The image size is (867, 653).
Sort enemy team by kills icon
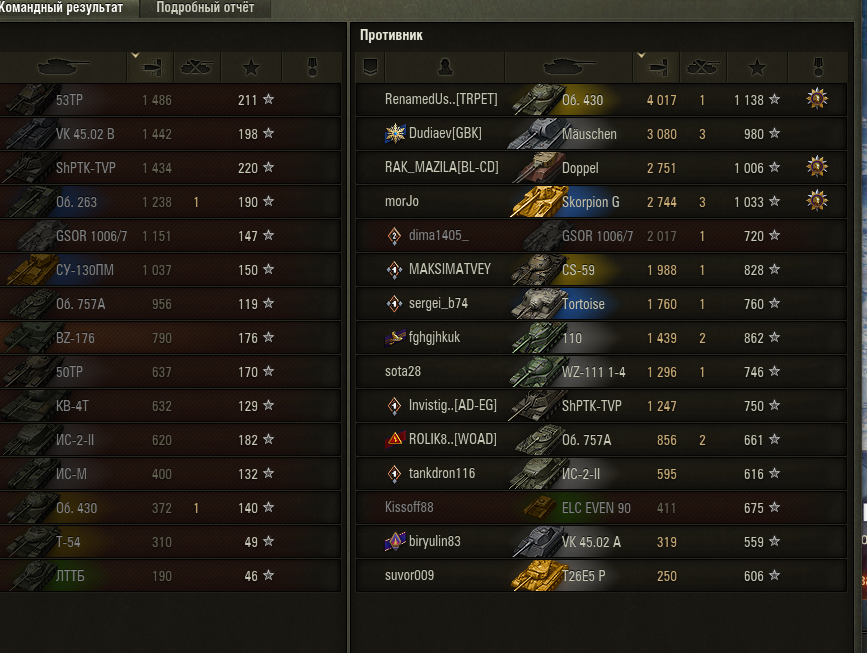(702, 67)
